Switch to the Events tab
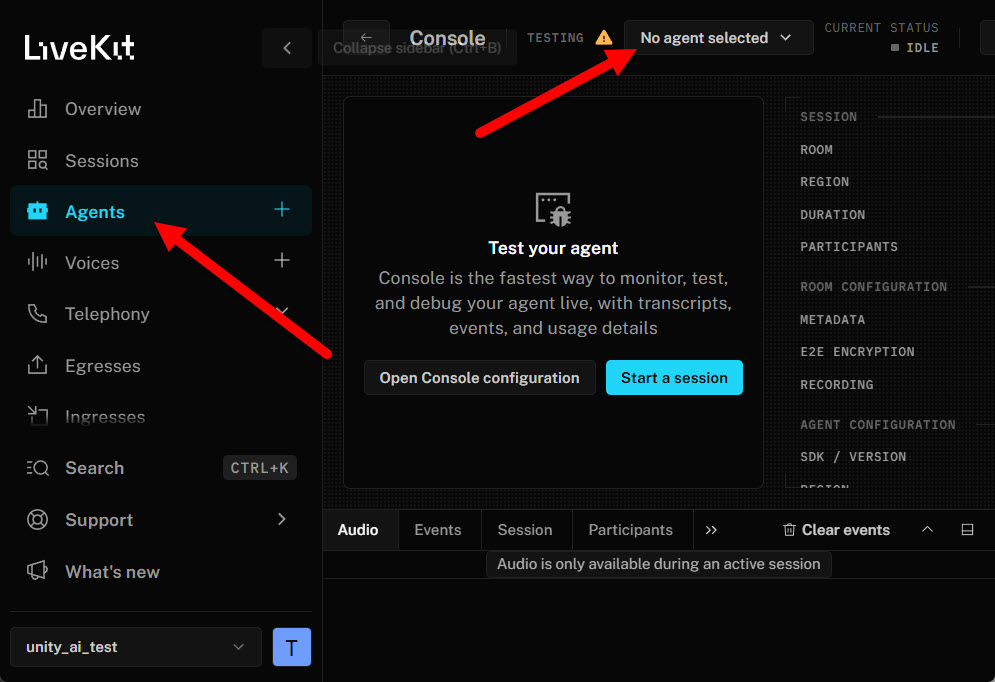 click(438, 530)
